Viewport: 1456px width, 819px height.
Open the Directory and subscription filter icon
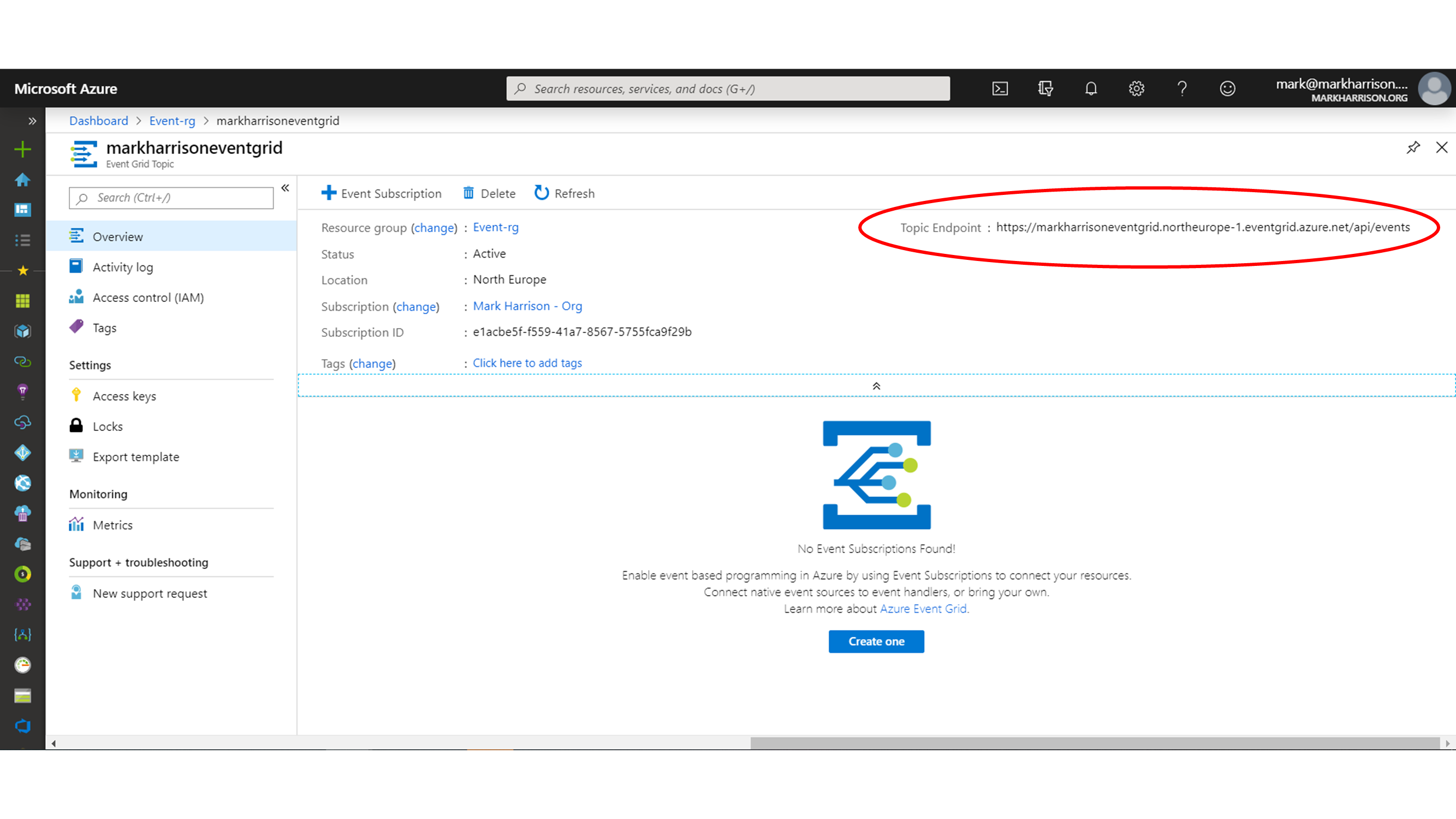point(1045,89)
